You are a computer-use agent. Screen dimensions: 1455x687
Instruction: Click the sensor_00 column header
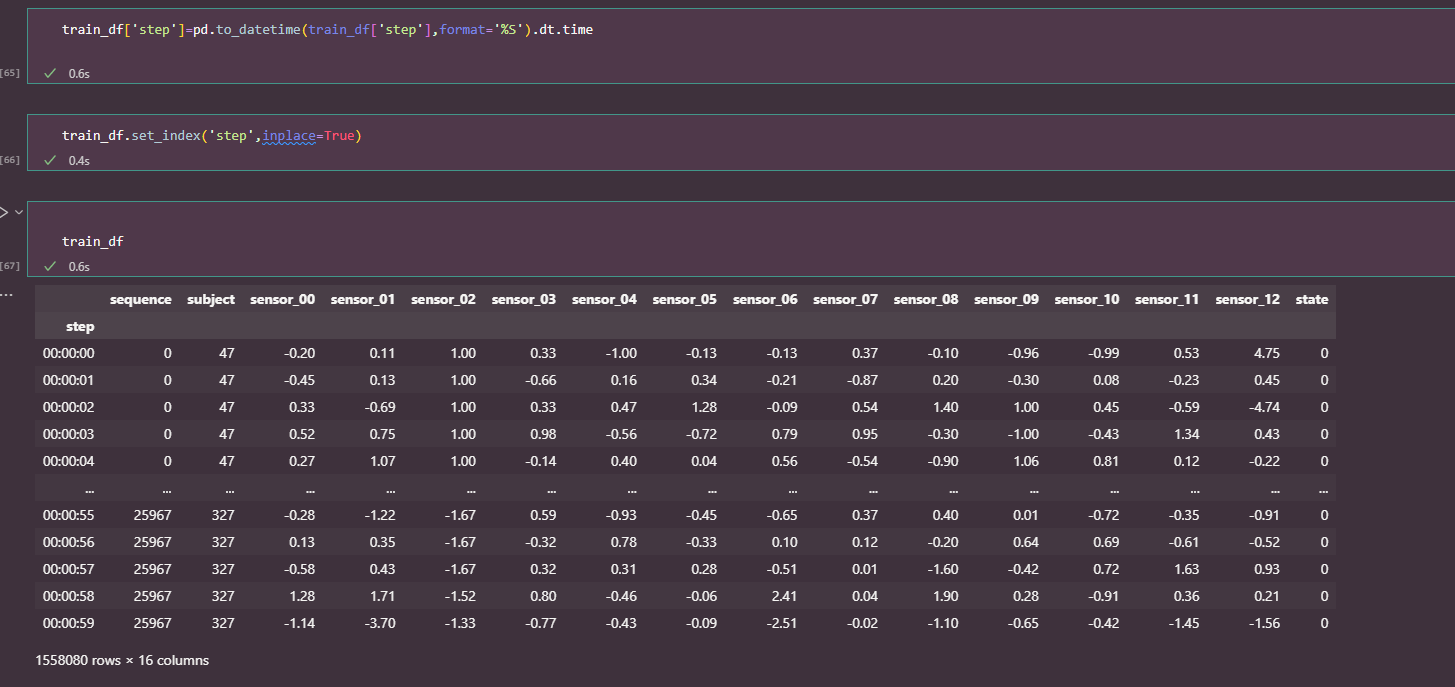coord(282,299)
